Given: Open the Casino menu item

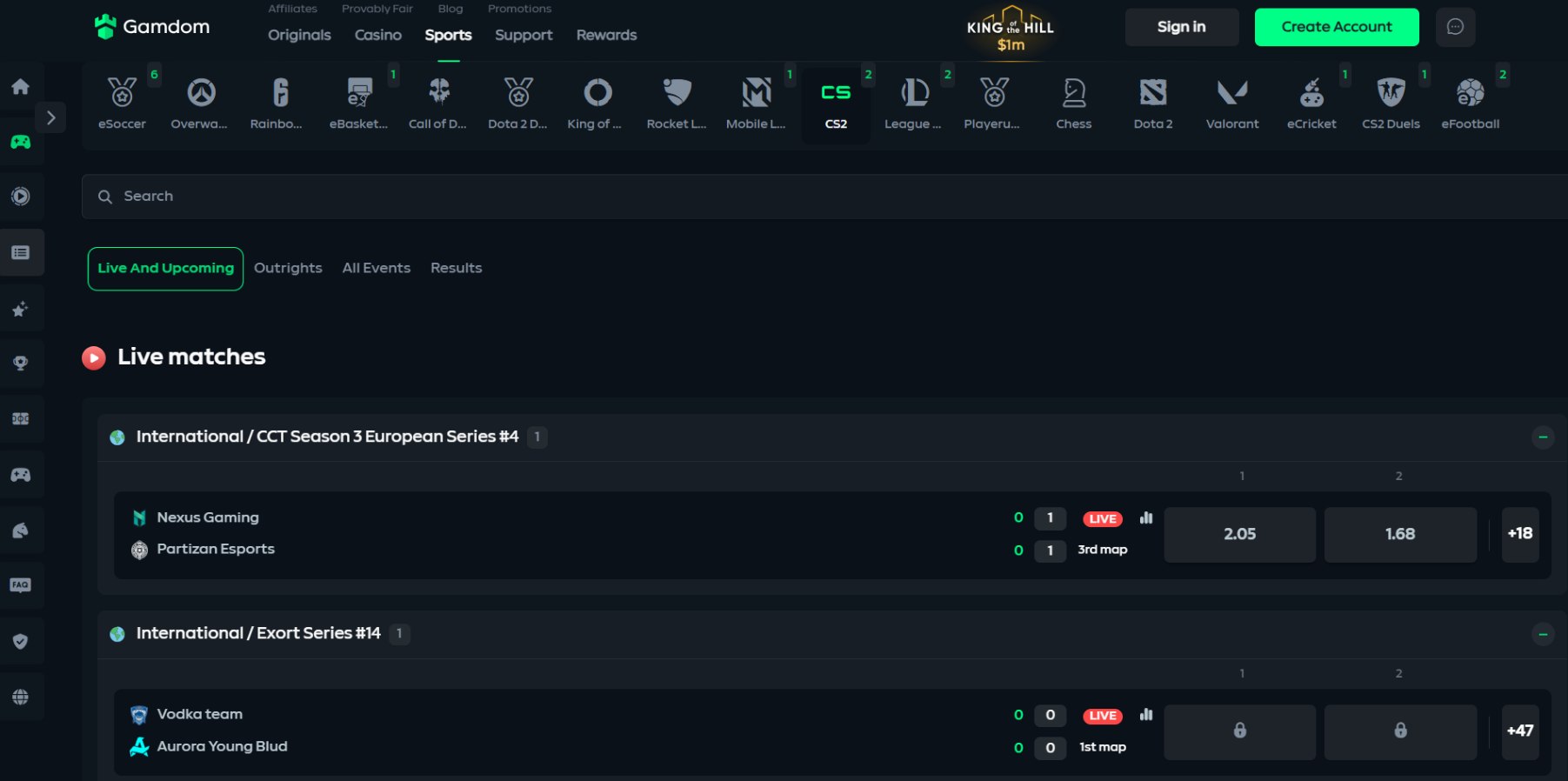Looking at the screenshot, I should pyautogui.click(x=377, y=35).
